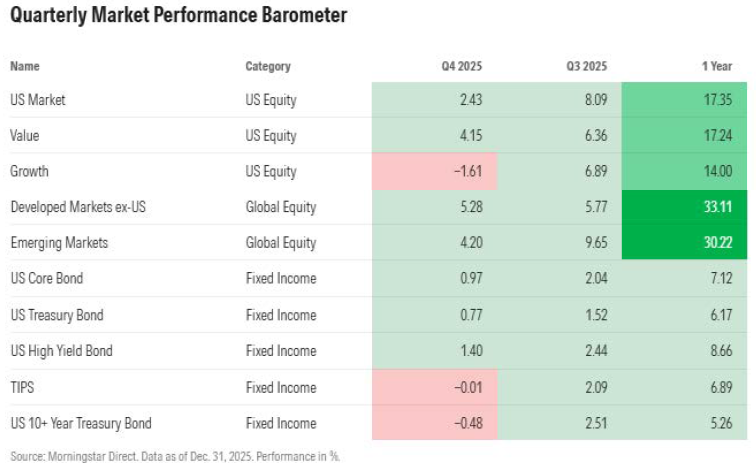756x463 pixels.
Task: Click the Name column header
Action: [26, 66]
